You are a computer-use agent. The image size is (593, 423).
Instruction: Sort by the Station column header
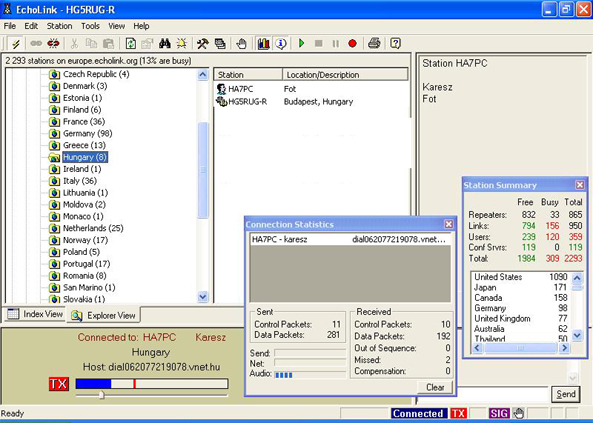[248, 75]
